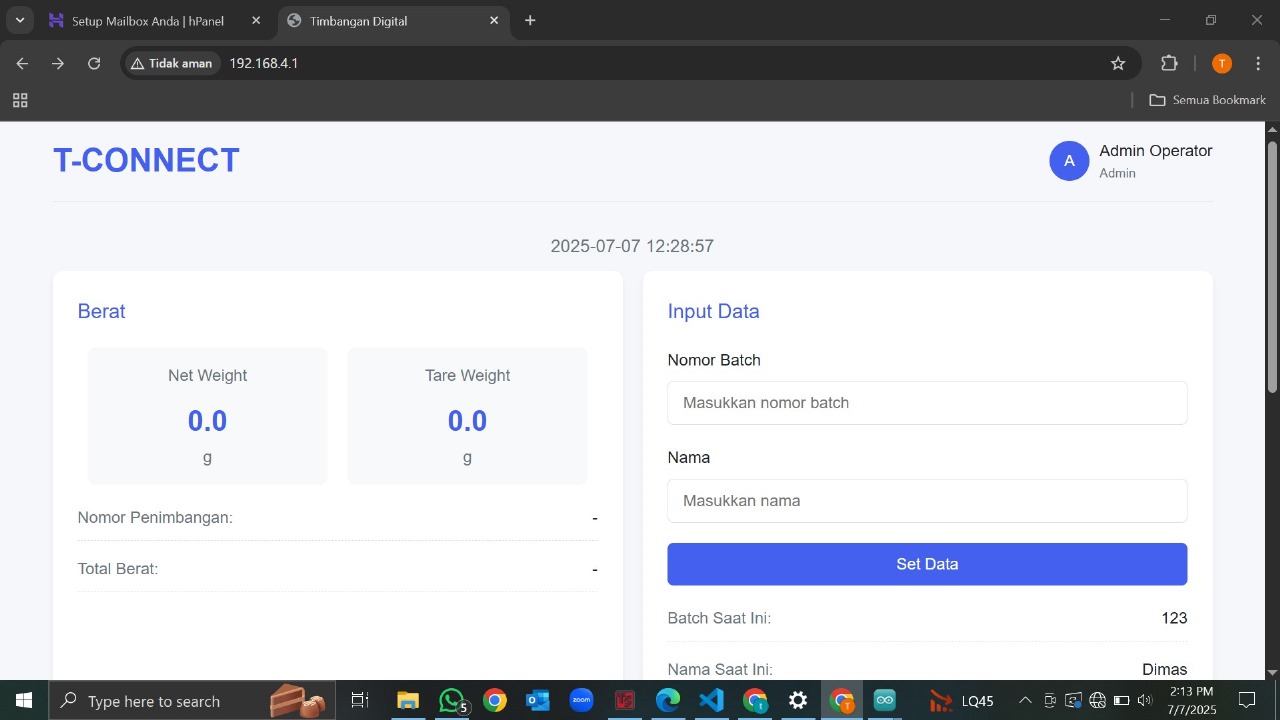Click the Tidak aman security warning chip
1280x720 pixels.
point(172,63)
